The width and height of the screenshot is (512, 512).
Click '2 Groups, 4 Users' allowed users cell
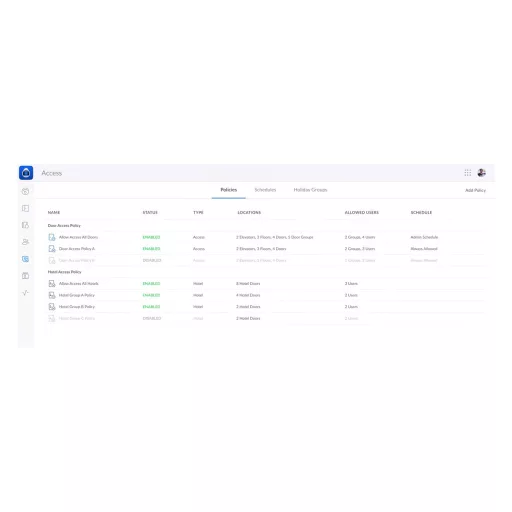point(360,237)
